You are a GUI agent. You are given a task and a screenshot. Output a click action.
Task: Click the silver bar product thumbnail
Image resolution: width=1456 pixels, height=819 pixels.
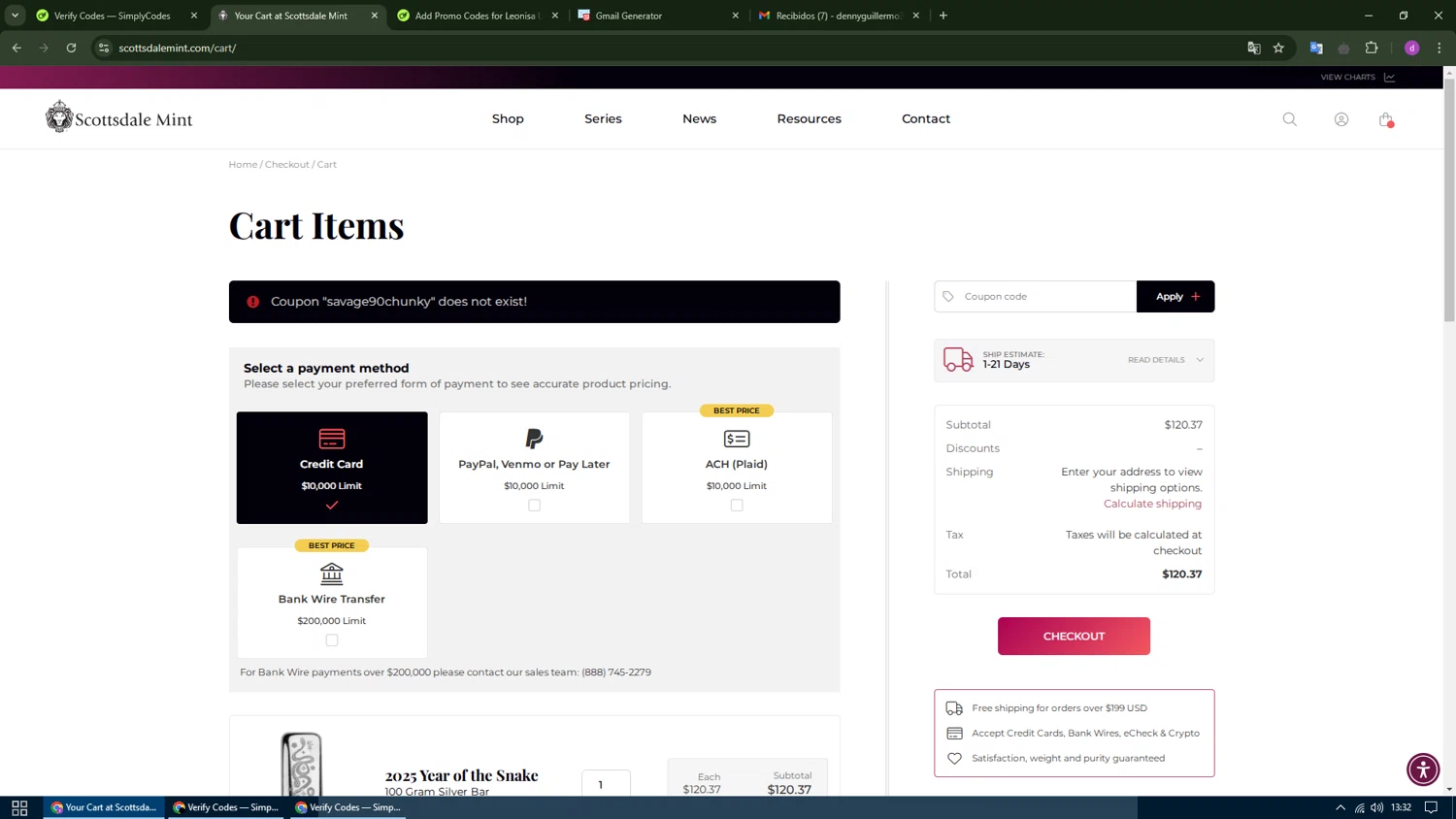(301, 765)
